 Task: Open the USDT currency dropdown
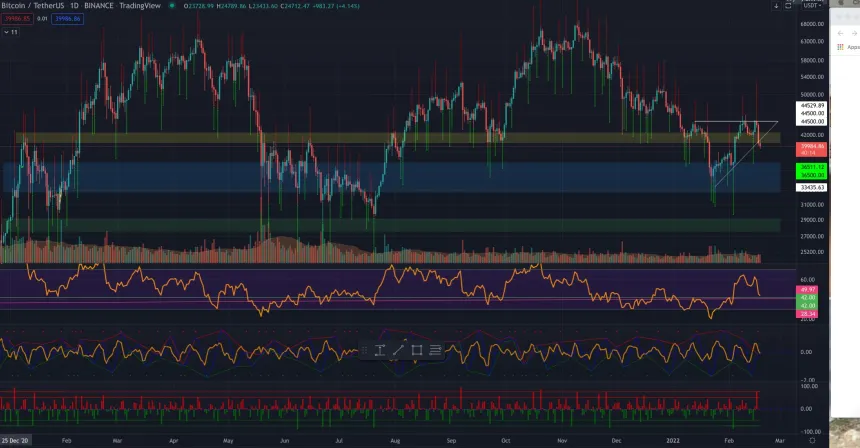812,5
